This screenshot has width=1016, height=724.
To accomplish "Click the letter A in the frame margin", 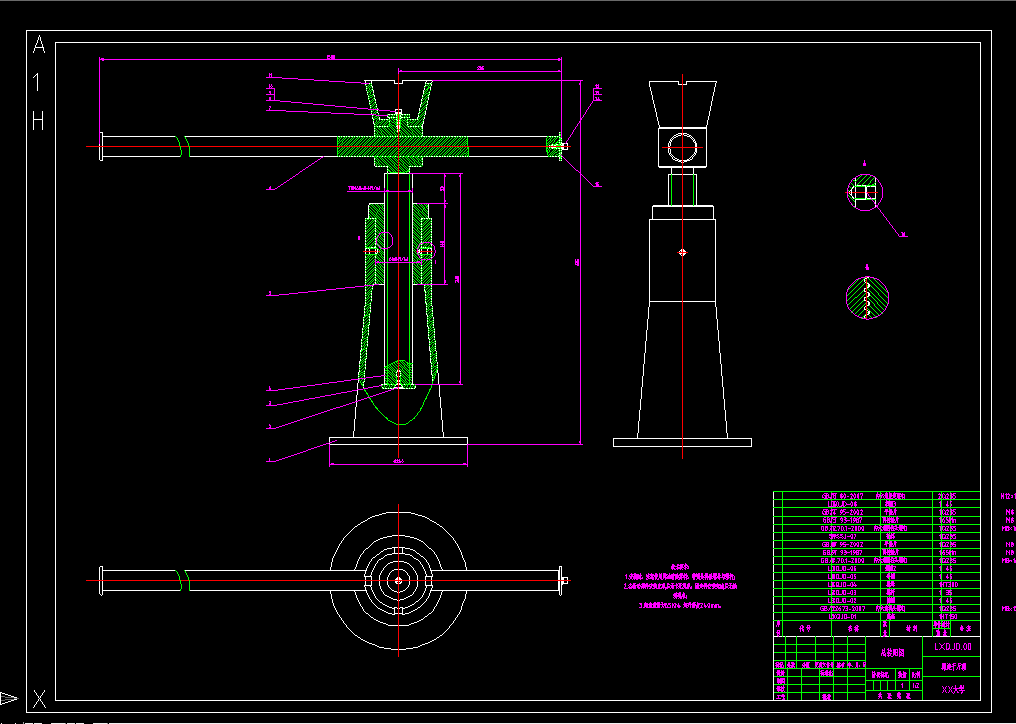I will 39,45.
